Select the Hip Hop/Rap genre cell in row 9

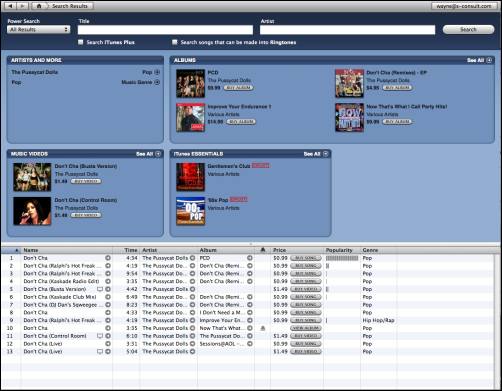(x=378, y=320)
